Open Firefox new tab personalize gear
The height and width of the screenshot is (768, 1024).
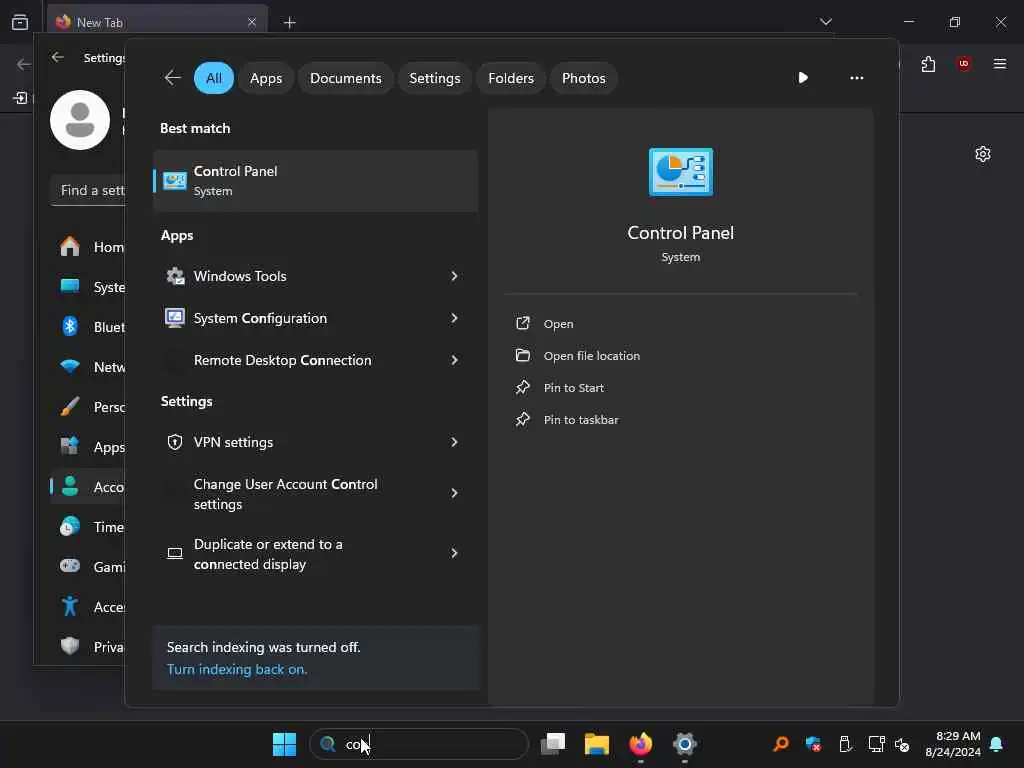(982, 154)
